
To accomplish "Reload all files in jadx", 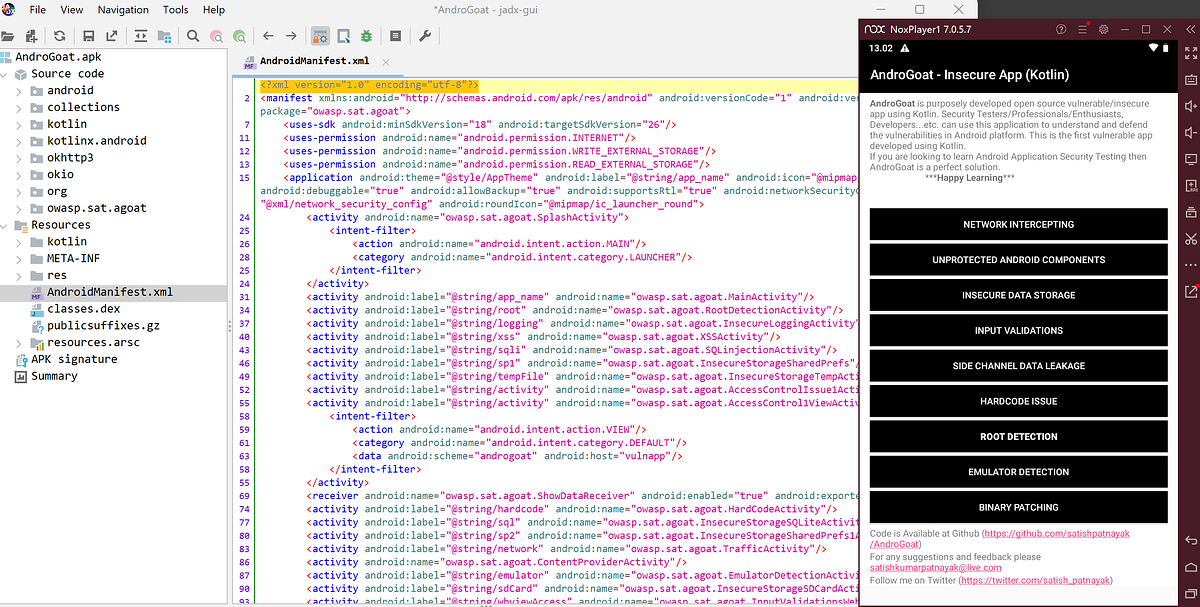I will point(59,35).
